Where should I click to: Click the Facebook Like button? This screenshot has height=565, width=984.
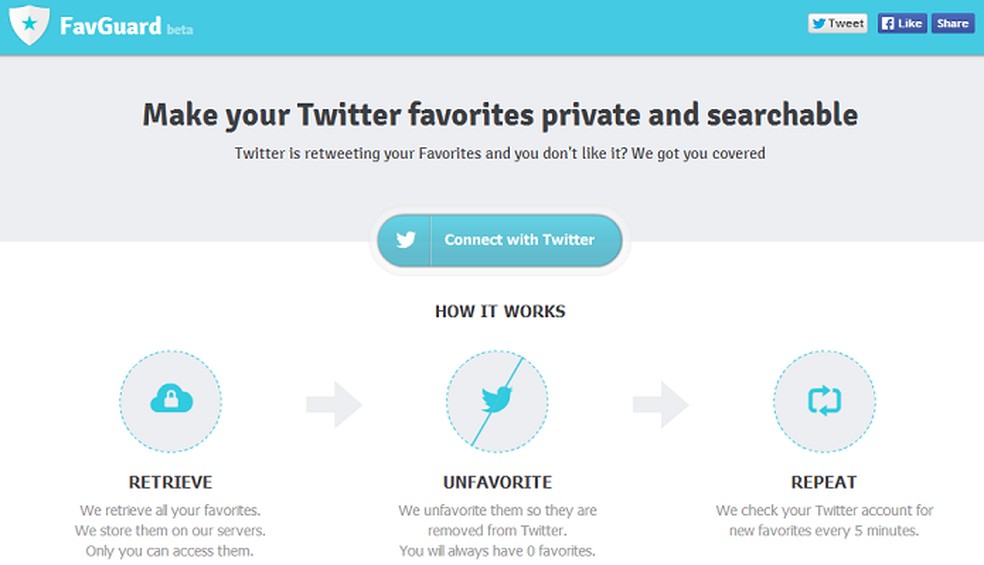point(901,23)
